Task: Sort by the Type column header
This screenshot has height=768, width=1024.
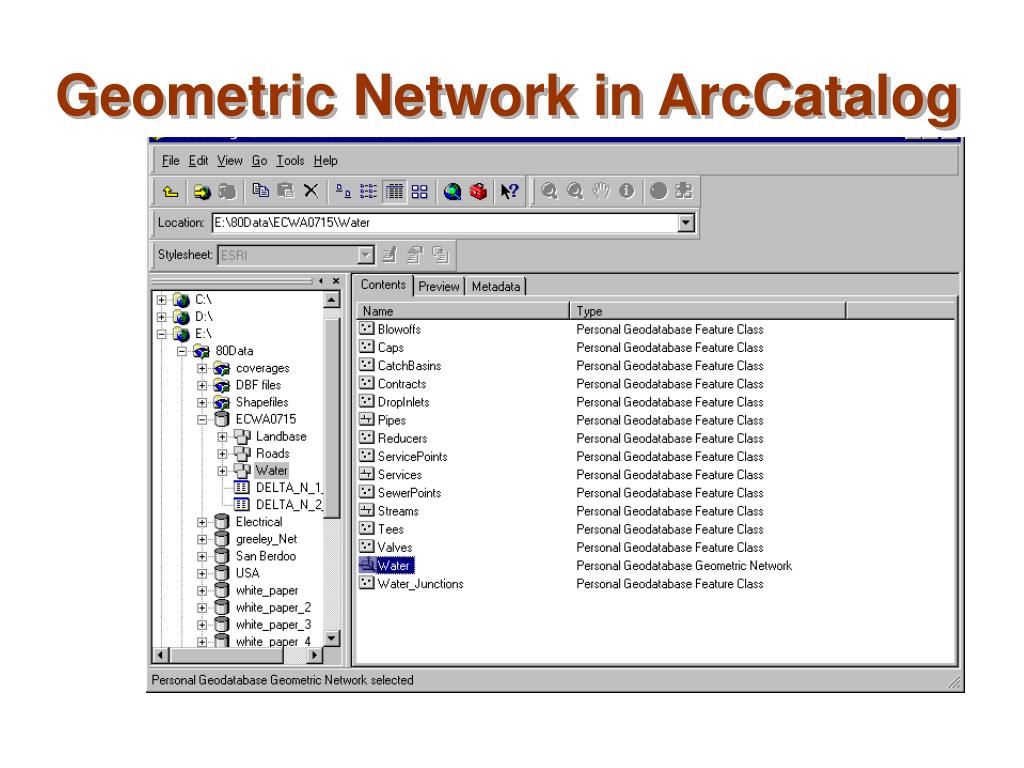Action: click(x=708, y=311)
